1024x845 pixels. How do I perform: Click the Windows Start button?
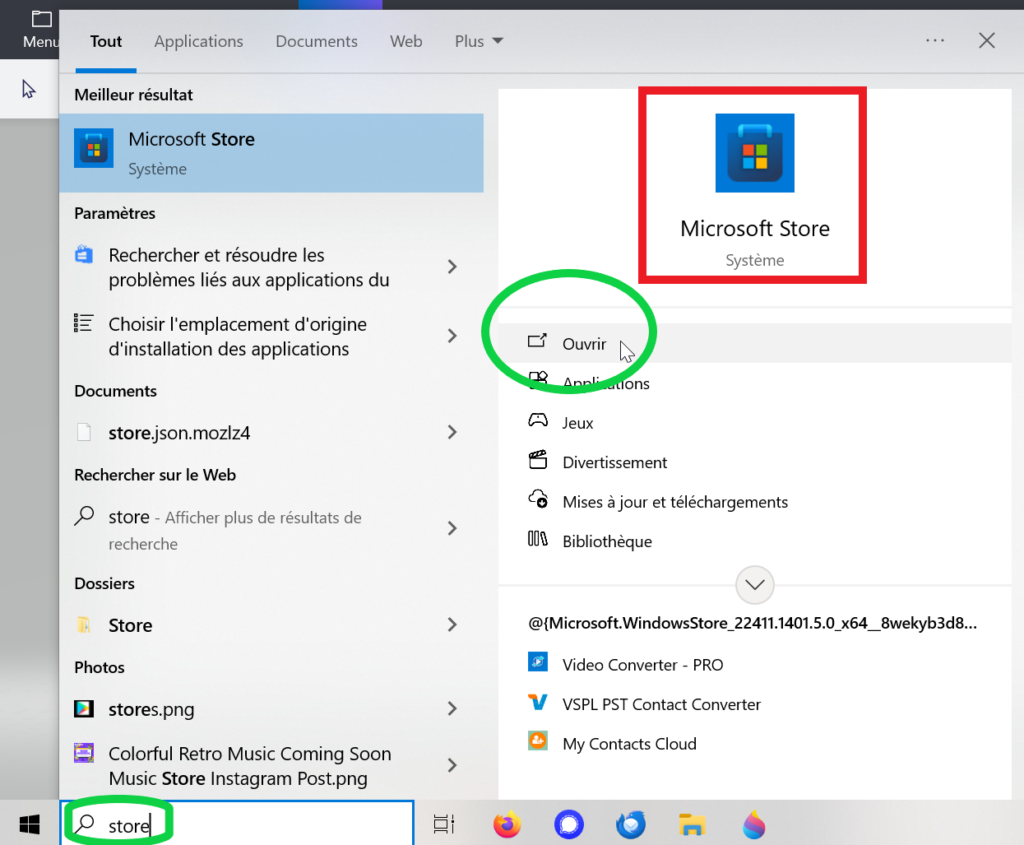[29, 824]
